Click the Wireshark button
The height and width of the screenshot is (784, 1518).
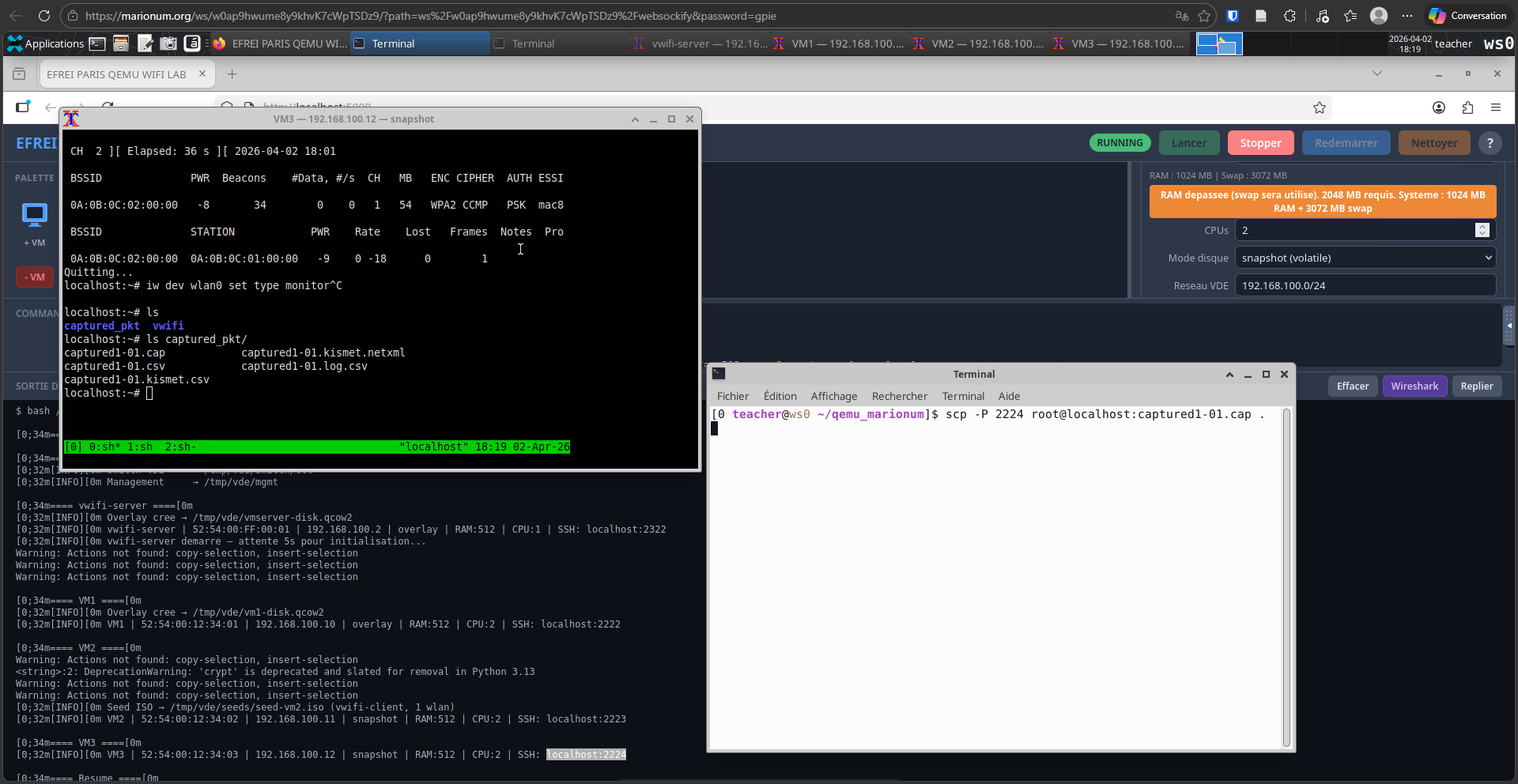click(1414, 386)
